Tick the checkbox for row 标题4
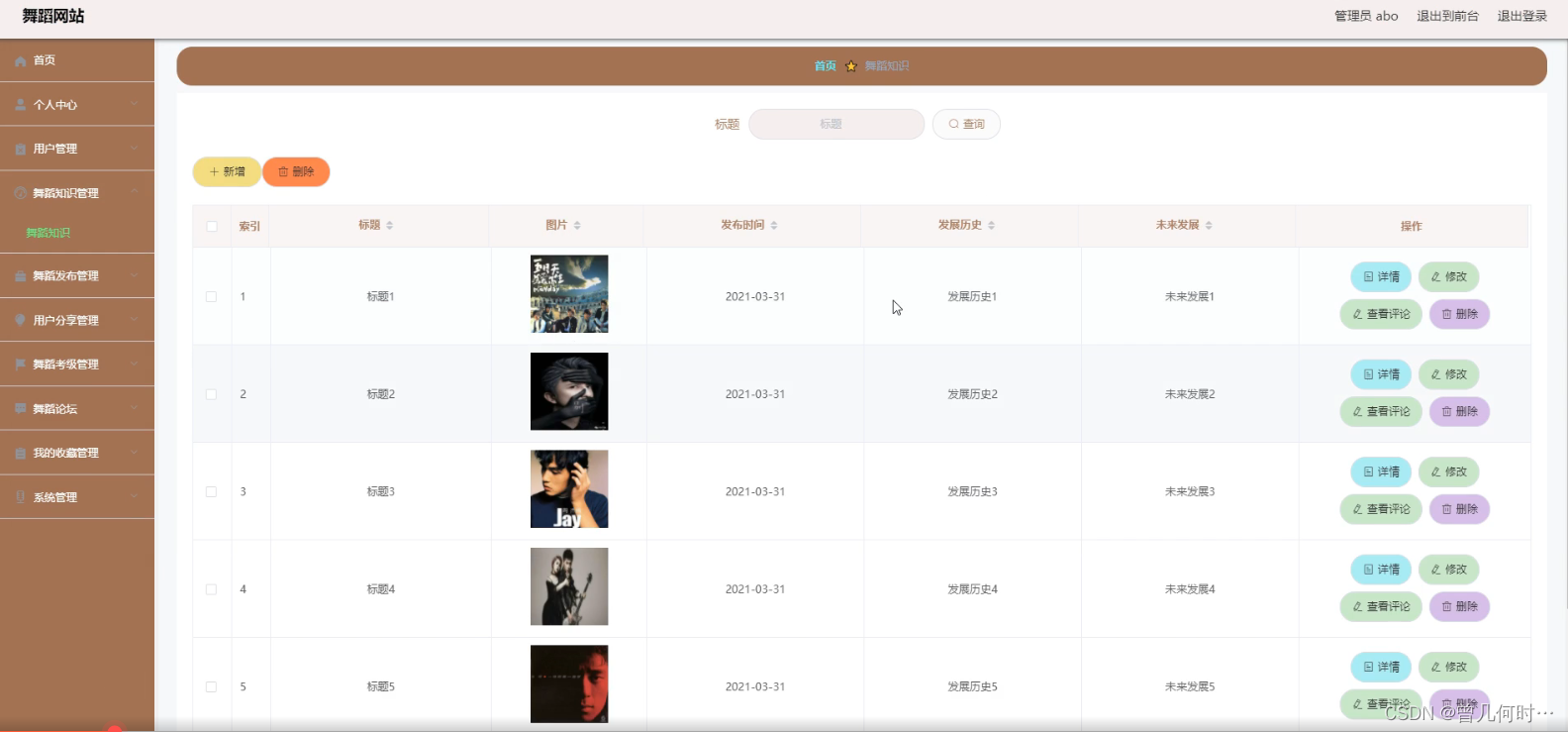This screenshot has width=1568, height=732. point(211,589)
